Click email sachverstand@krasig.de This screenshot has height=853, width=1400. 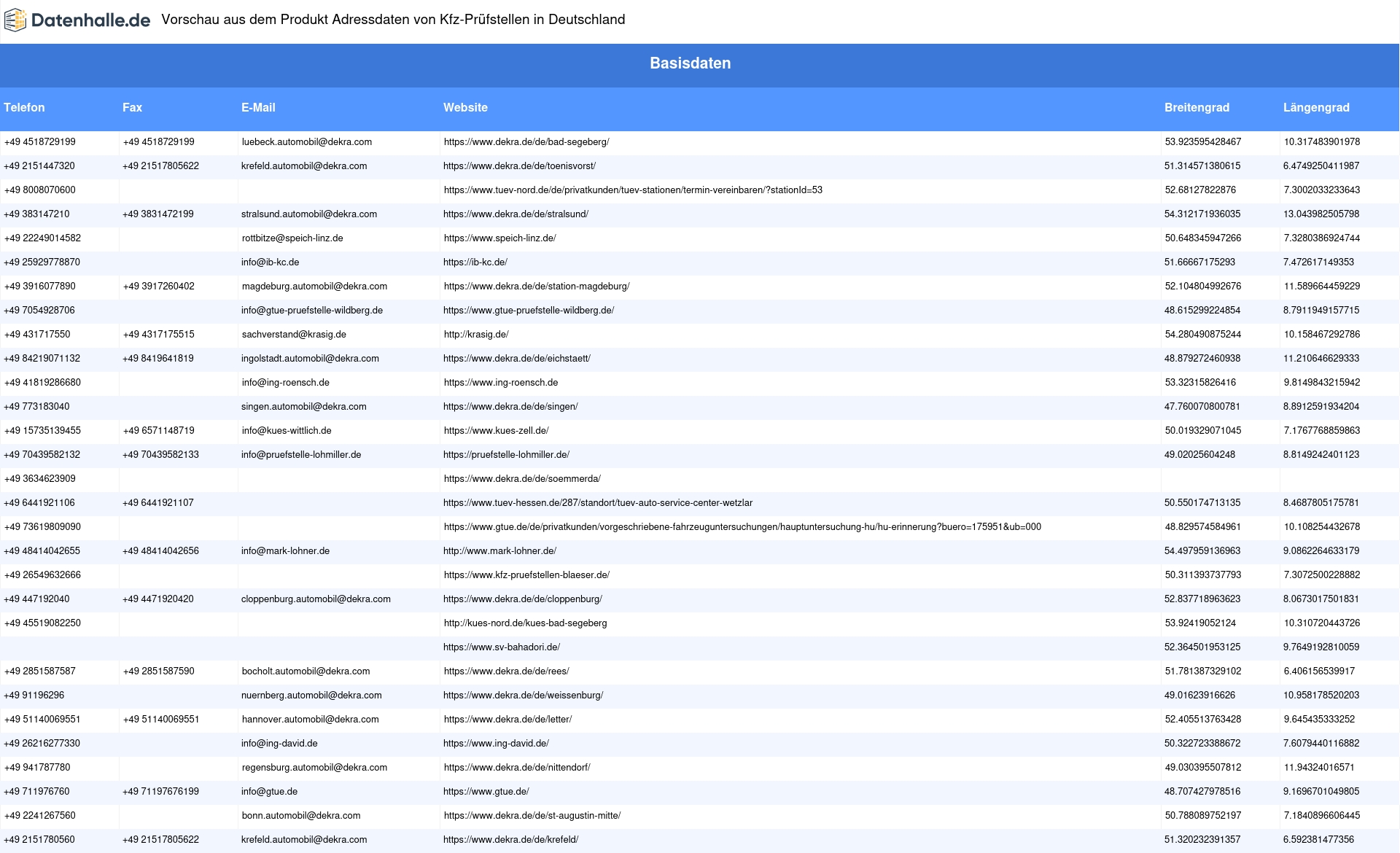294,335
